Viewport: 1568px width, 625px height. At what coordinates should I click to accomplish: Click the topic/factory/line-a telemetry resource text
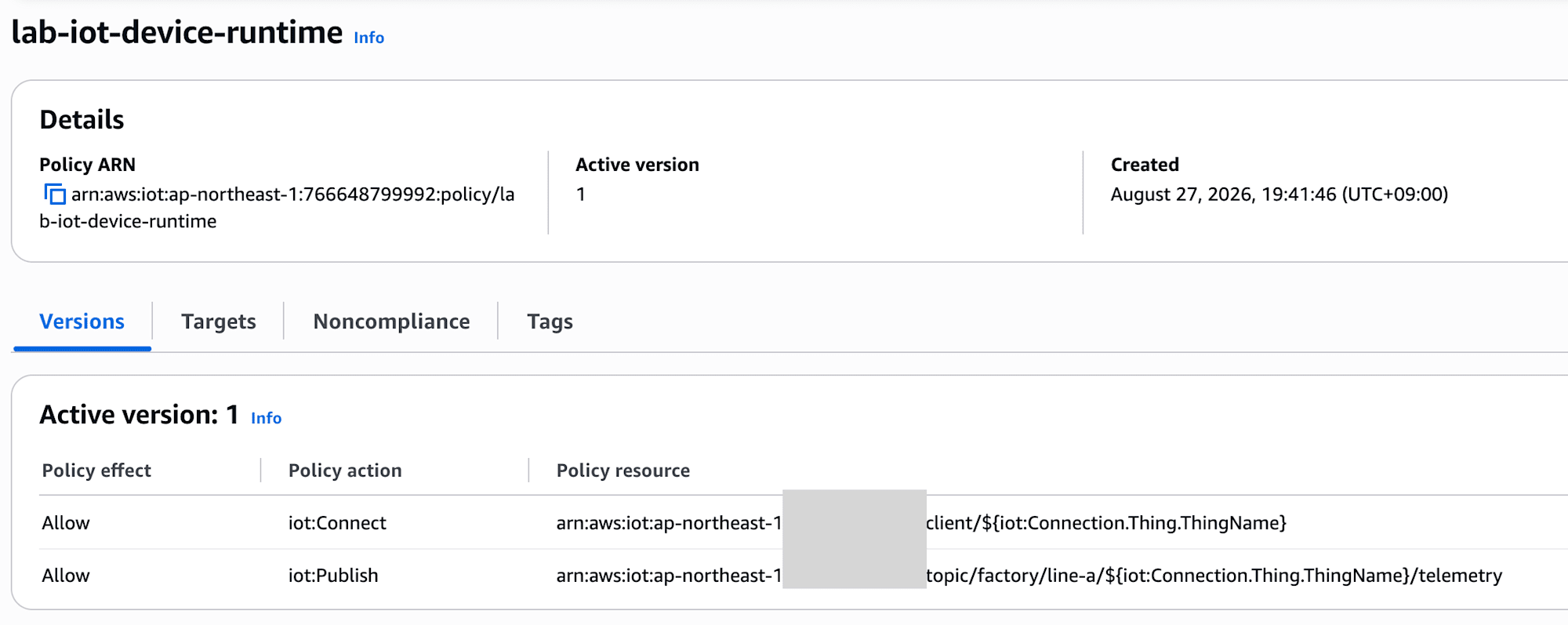point(1214,576)
